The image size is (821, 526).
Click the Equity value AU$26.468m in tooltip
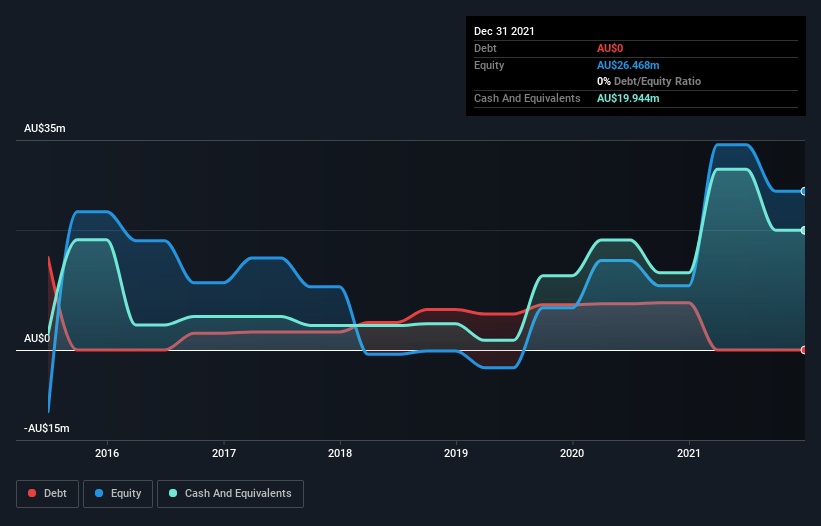[x=628, y=65]
